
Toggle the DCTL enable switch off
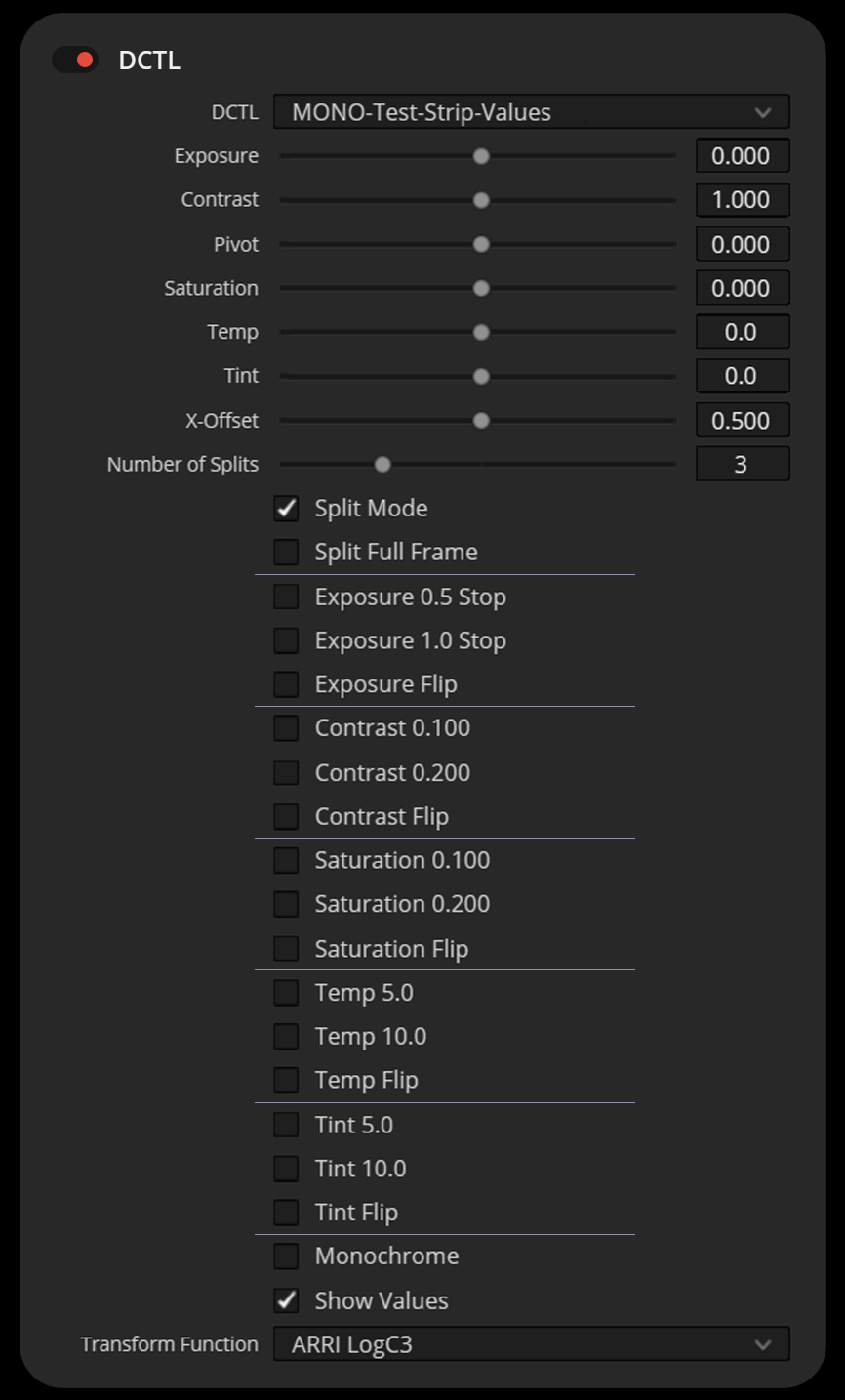tap(75, 61)
